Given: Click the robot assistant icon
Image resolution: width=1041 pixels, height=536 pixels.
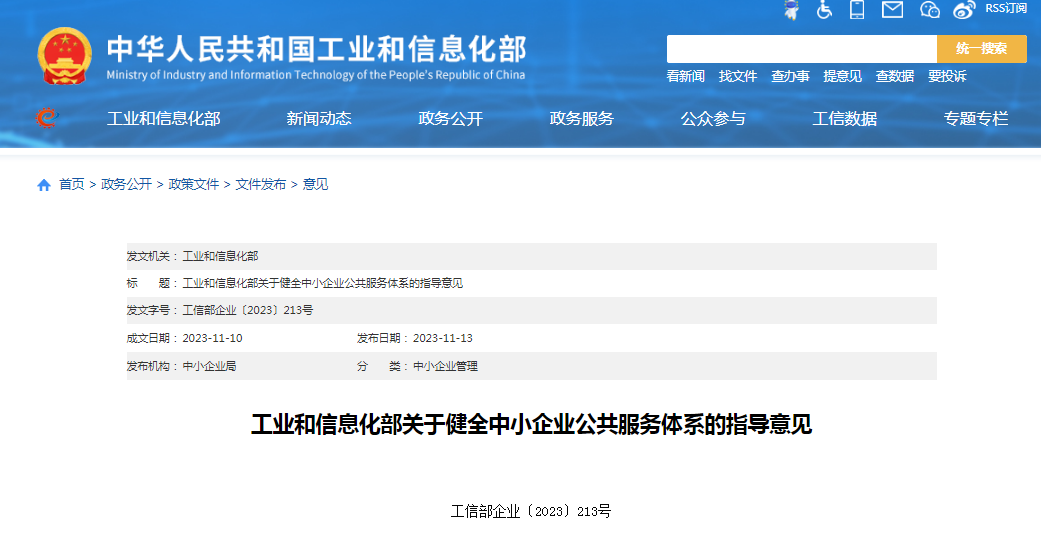Looking at the screenshot, I should pos(791,10).
